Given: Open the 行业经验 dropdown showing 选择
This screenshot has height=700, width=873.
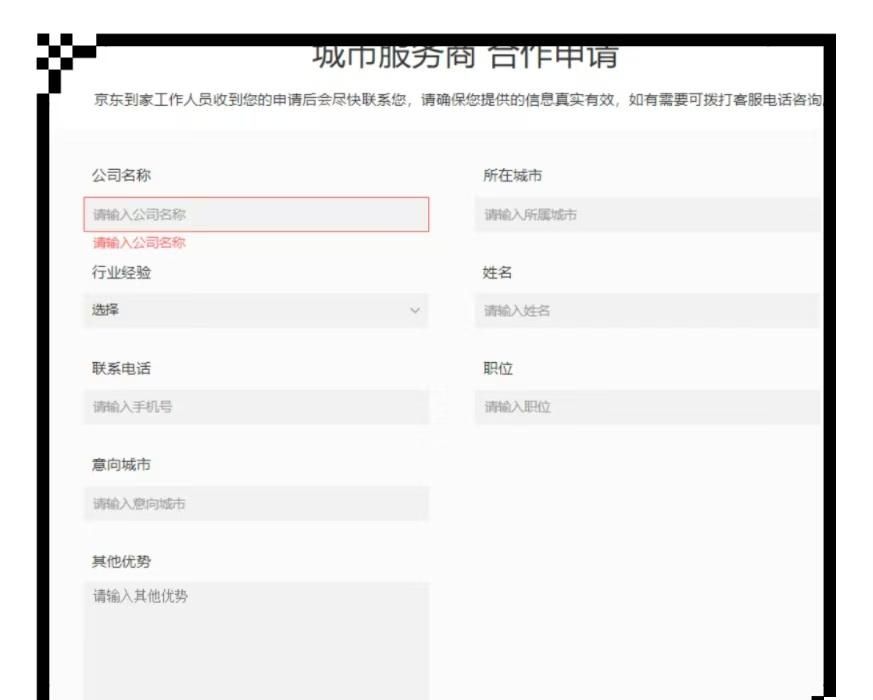Looking at the screenshot, I should click(x=256, y=311).
